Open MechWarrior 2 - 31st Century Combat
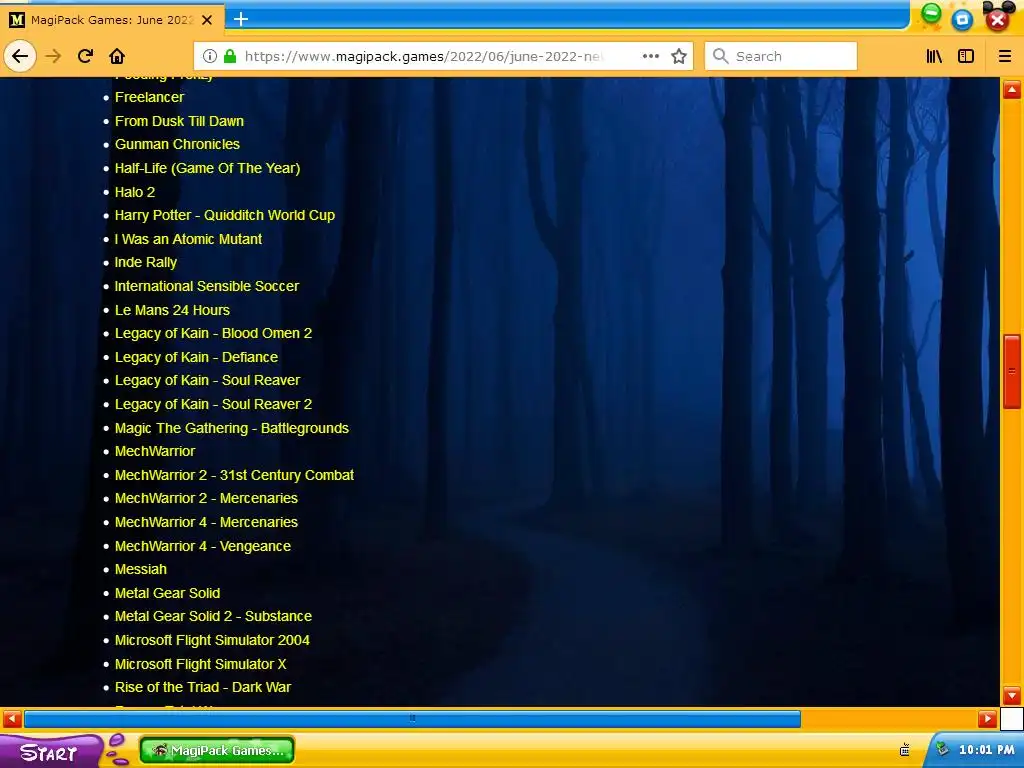 234,475
